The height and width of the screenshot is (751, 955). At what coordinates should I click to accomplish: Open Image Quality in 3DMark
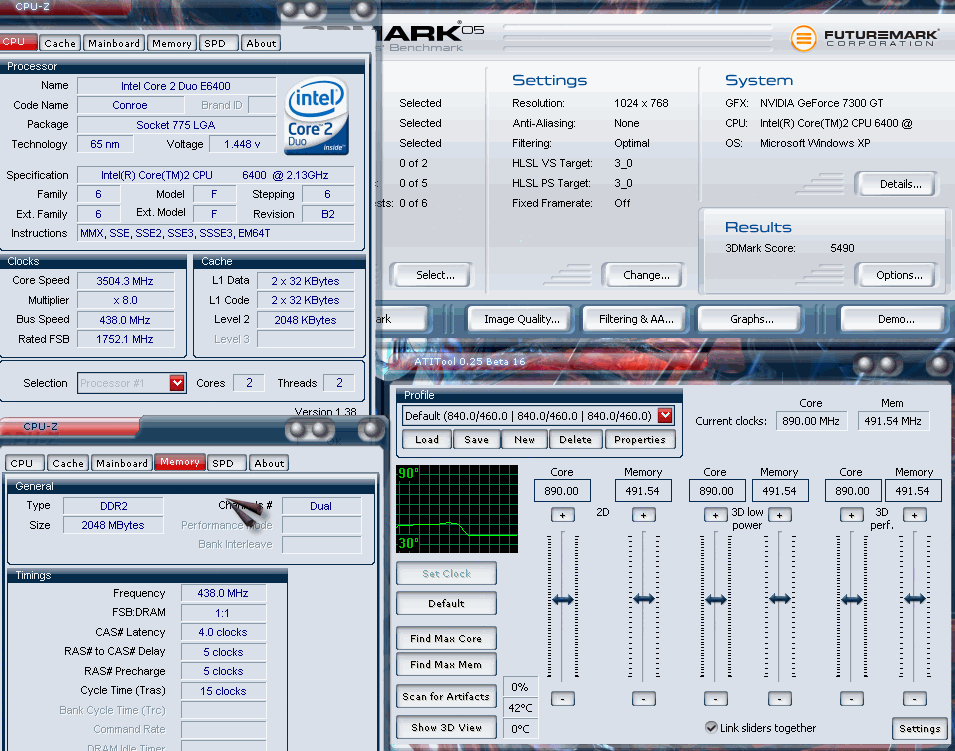point(521,319)
